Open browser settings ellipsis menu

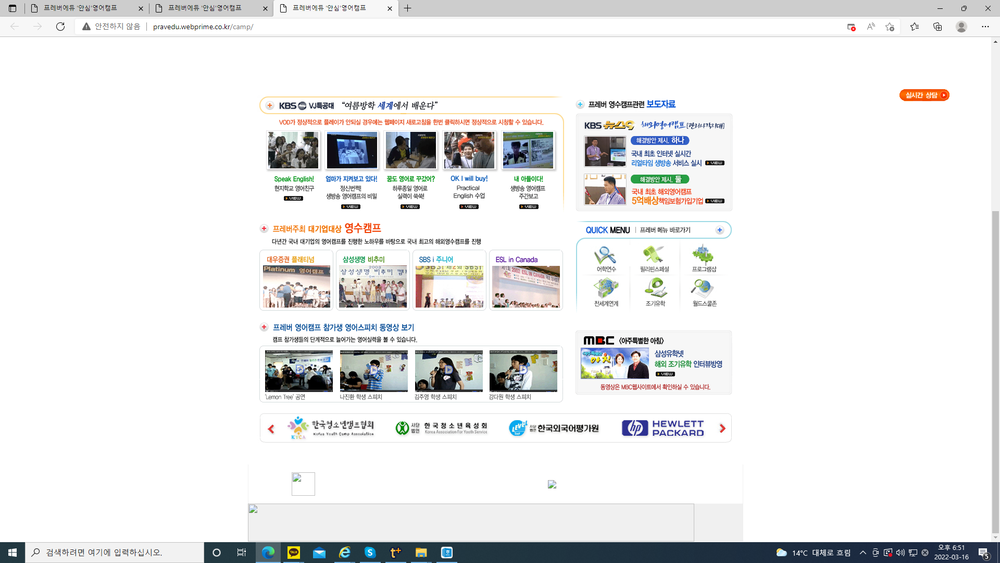[985, 27]
